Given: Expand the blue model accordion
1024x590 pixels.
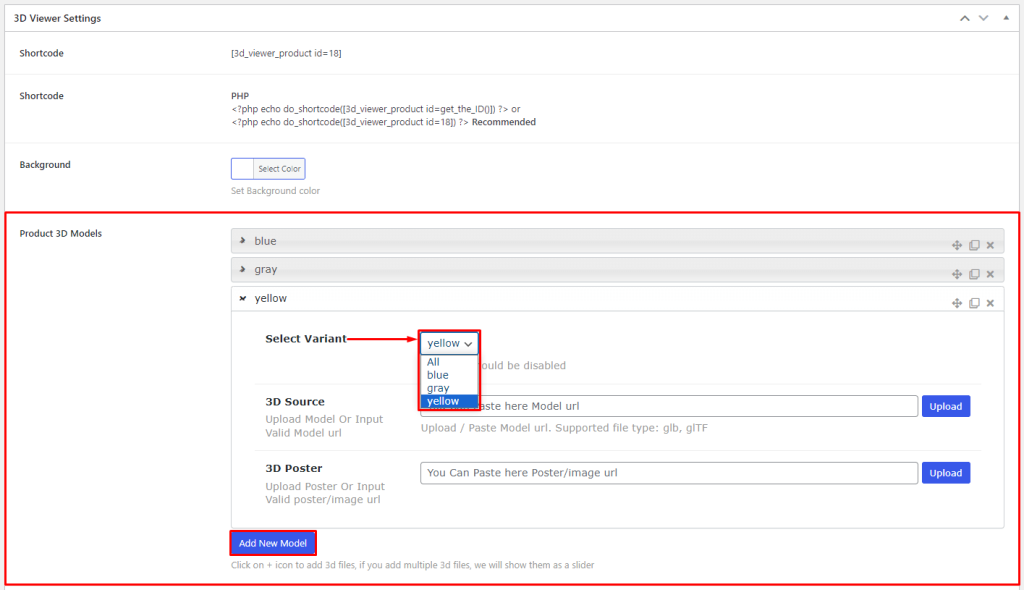Looking at the screenshot, I should pyautogui.click(x=243, y=241).
